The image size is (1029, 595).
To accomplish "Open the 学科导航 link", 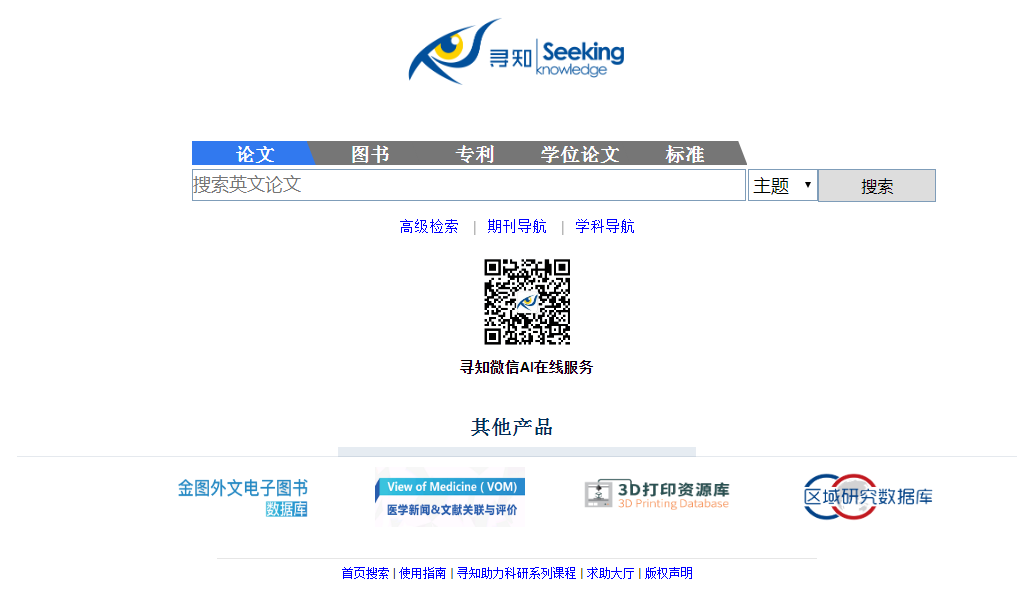I will [604, 226].
